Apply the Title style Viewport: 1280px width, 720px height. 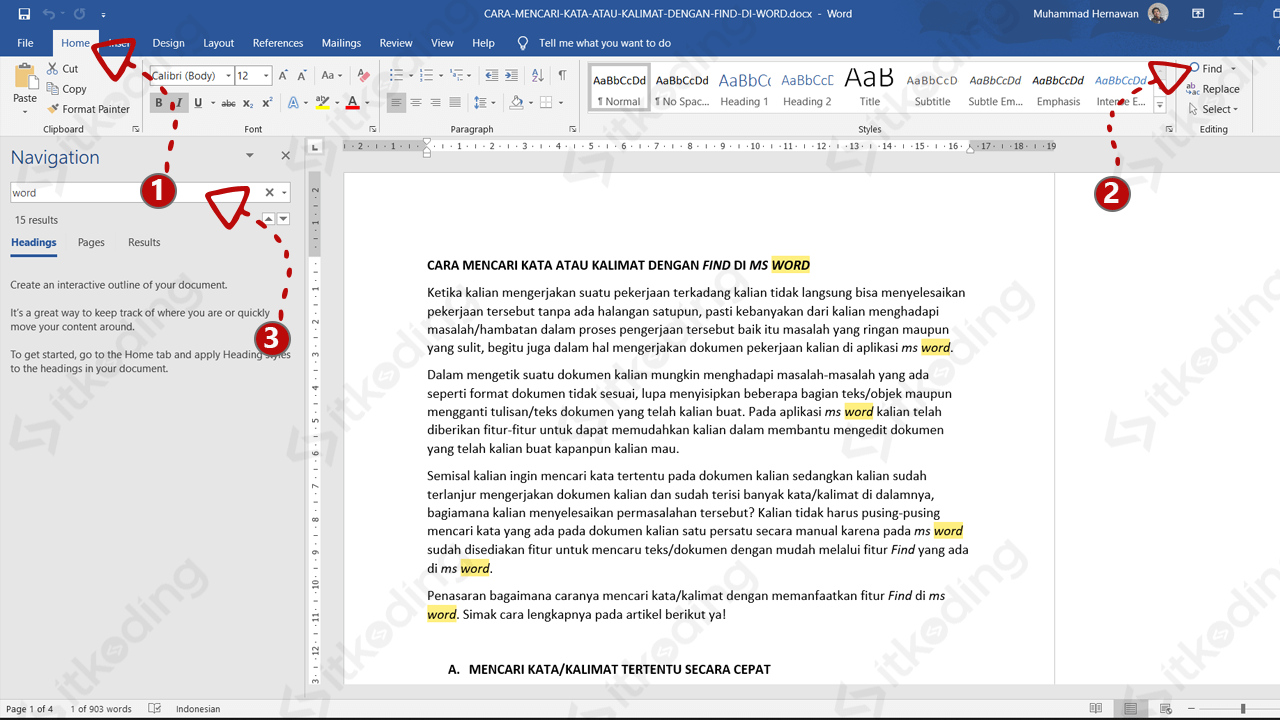pyautogui.click(x=869, y=89)
